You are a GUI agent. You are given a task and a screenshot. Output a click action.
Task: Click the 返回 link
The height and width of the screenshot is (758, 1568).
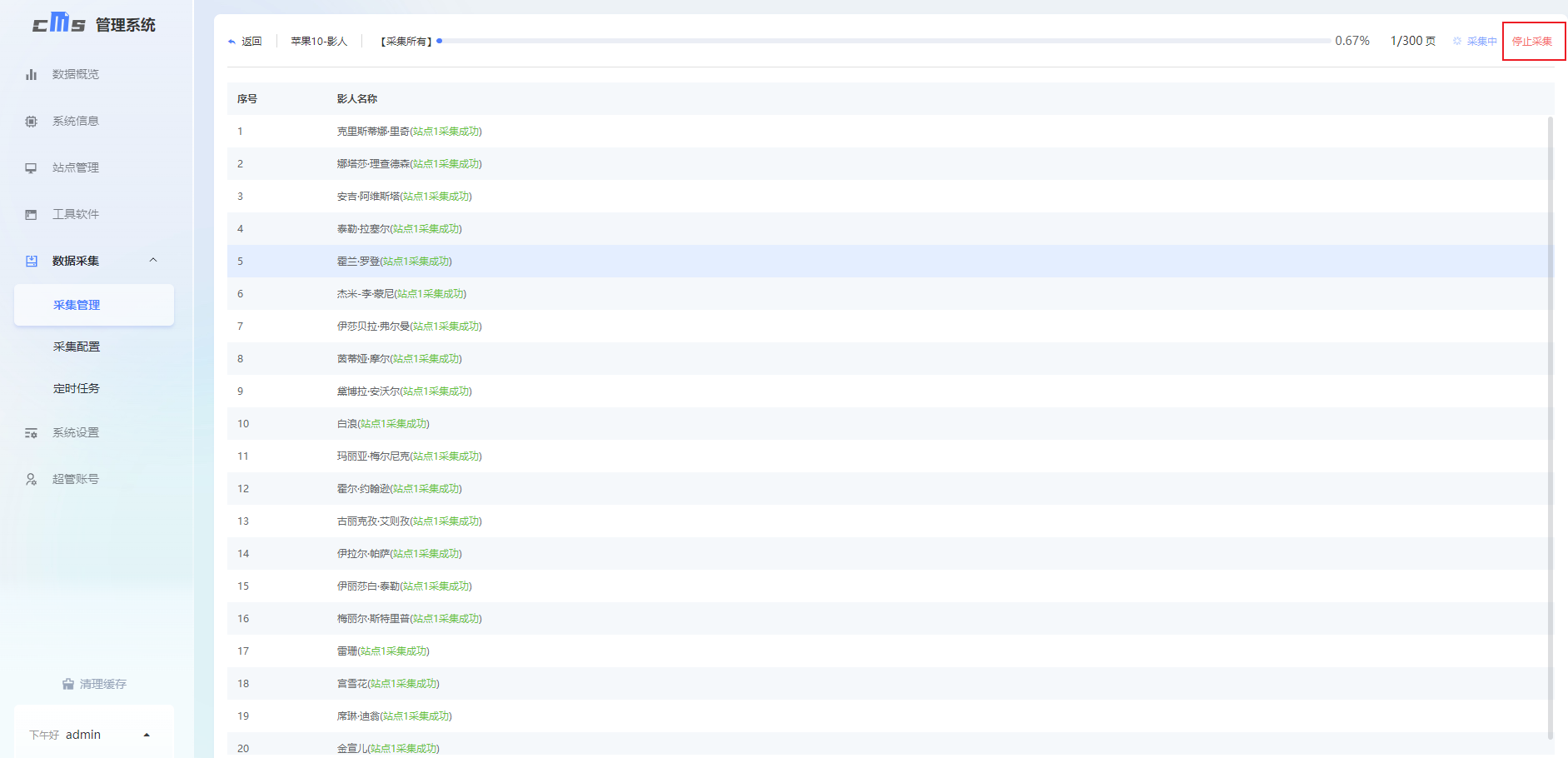tap(251, 41)
